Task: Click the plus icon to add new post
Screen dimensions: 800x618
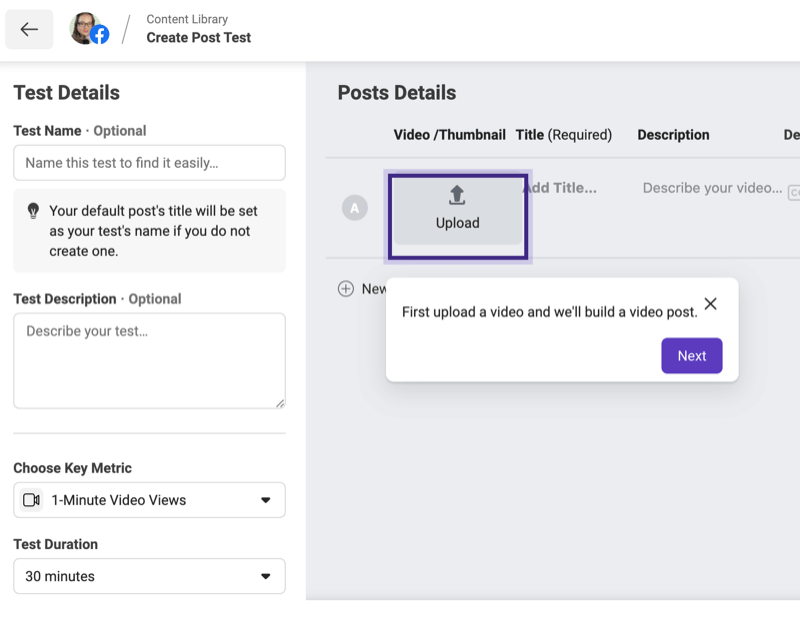Action: [346, 289]
